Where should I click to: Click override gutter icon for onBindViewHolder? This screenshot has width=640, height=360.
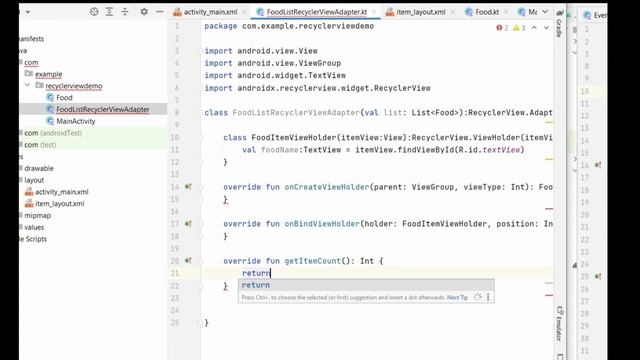pos(188,224)
